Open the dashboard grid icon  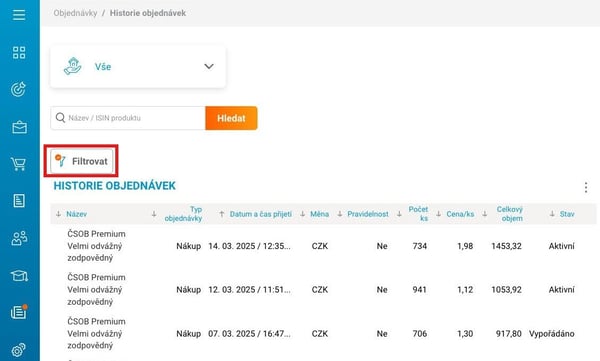click(x=19, y=52)
